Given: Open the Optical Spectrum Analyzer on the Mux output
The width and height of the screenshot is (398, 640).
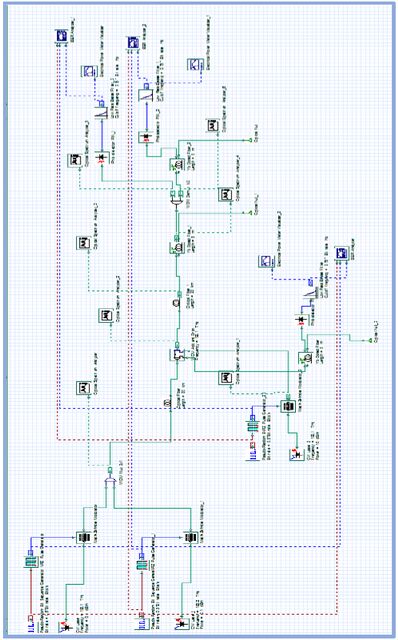Looking at the screenshot, I should (83, 388).
